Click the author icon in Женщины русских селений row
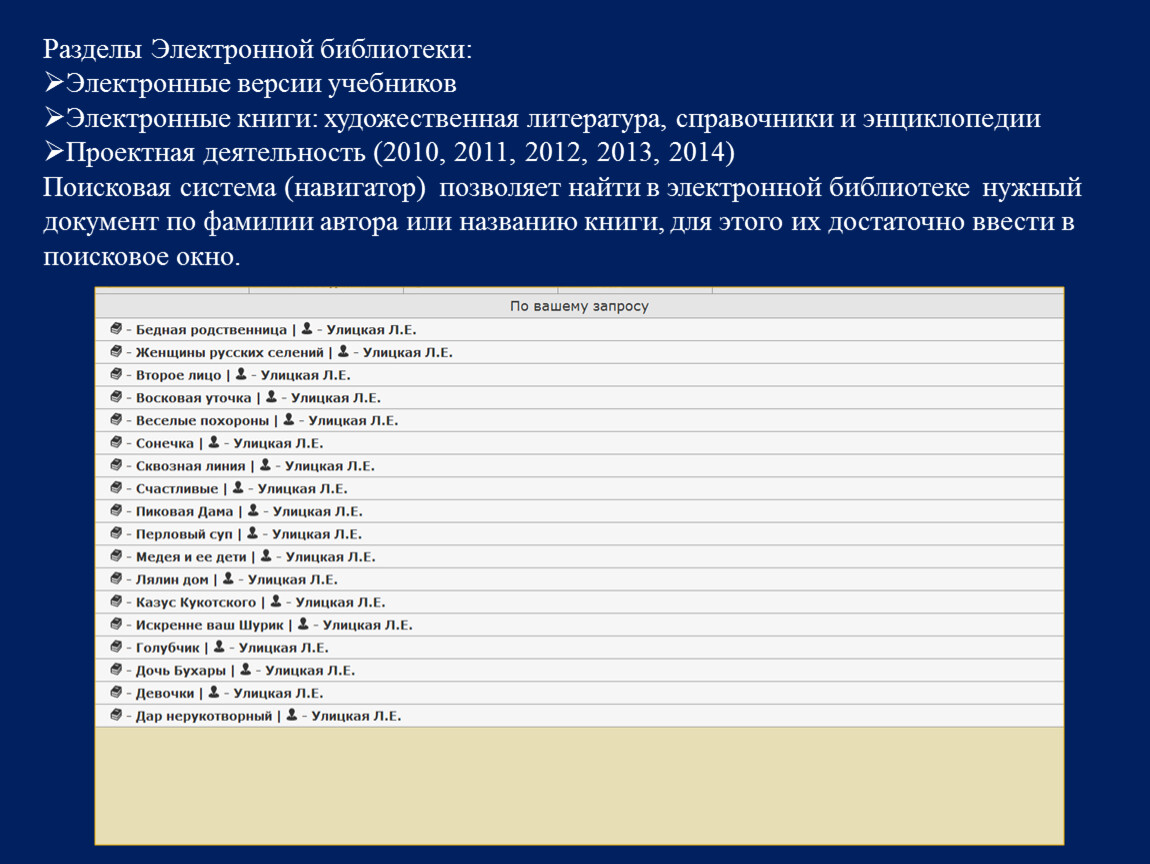Viewport: 1150px width, 864px height. point(342,352)
